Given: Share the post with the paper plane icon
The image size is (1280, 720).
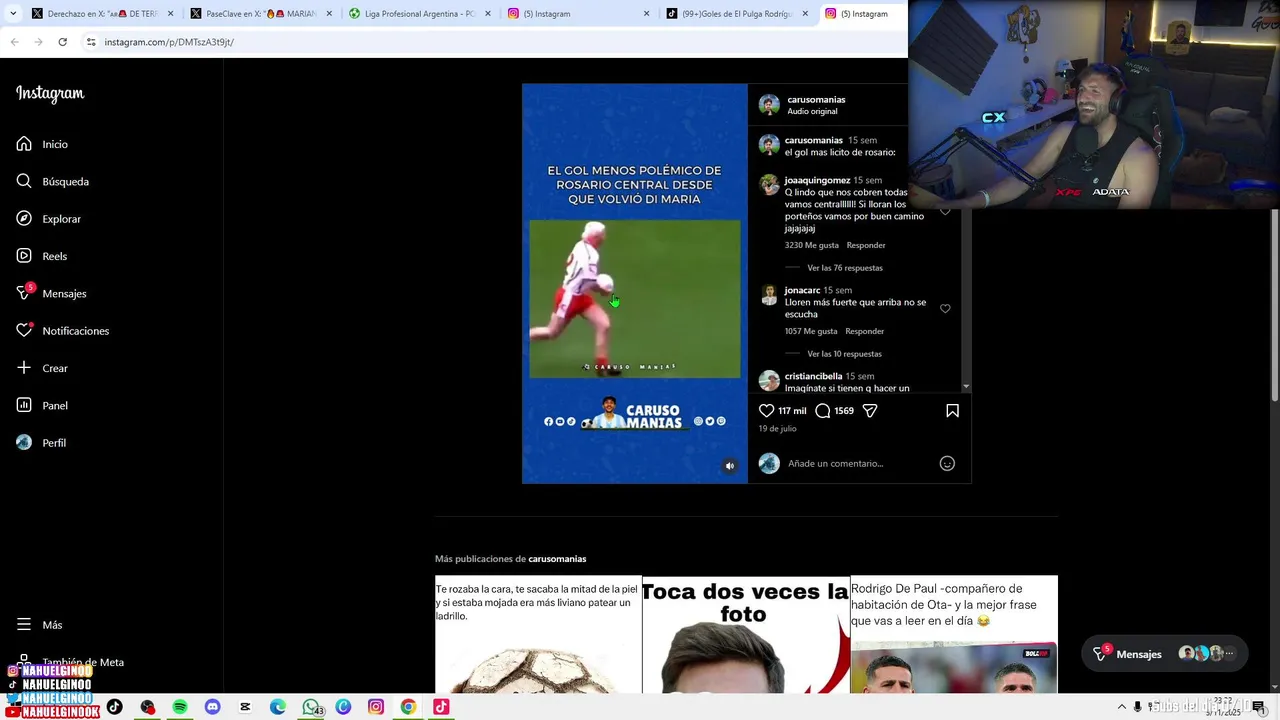Looking at the screenshot, I should pyautogui.click(x=870, y=410).
